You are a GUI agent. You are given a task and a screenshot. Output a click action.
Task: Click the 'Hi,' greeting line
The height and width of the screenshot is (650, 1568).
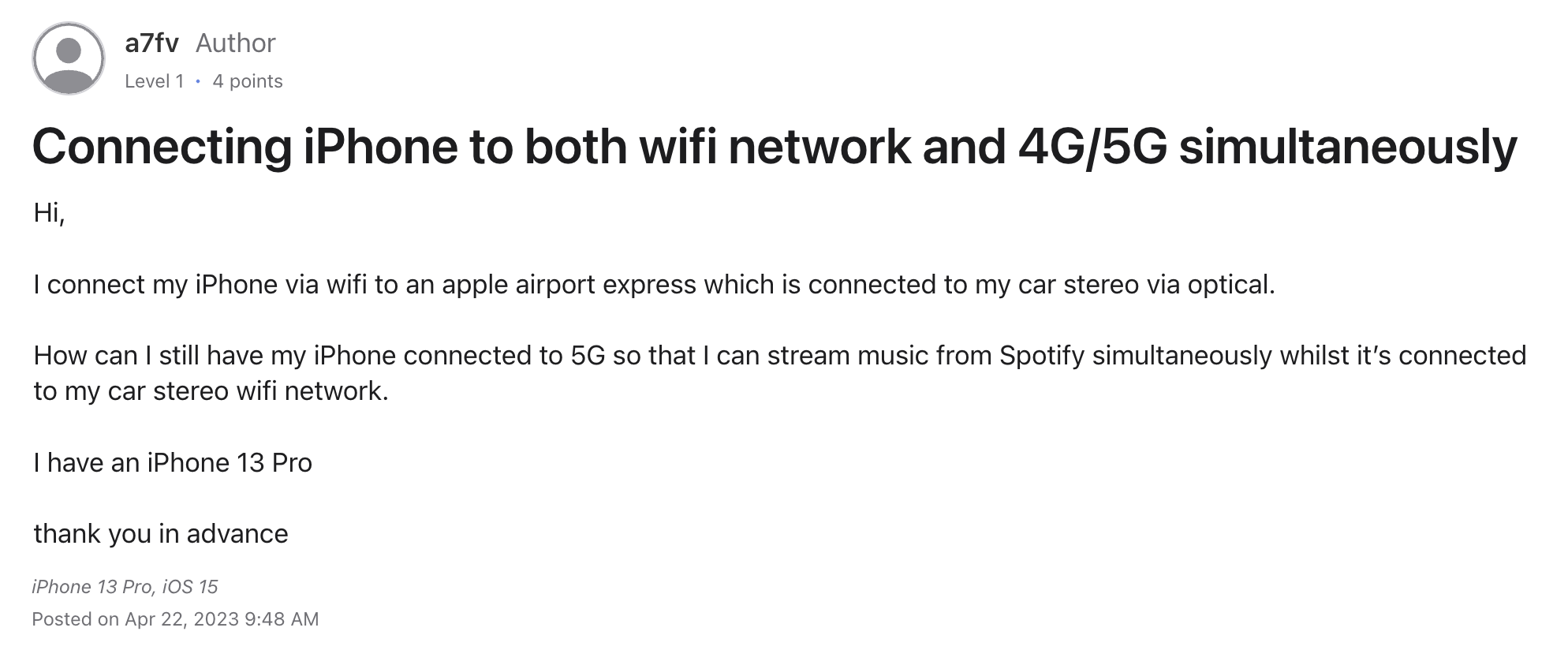tap(49, 213)
